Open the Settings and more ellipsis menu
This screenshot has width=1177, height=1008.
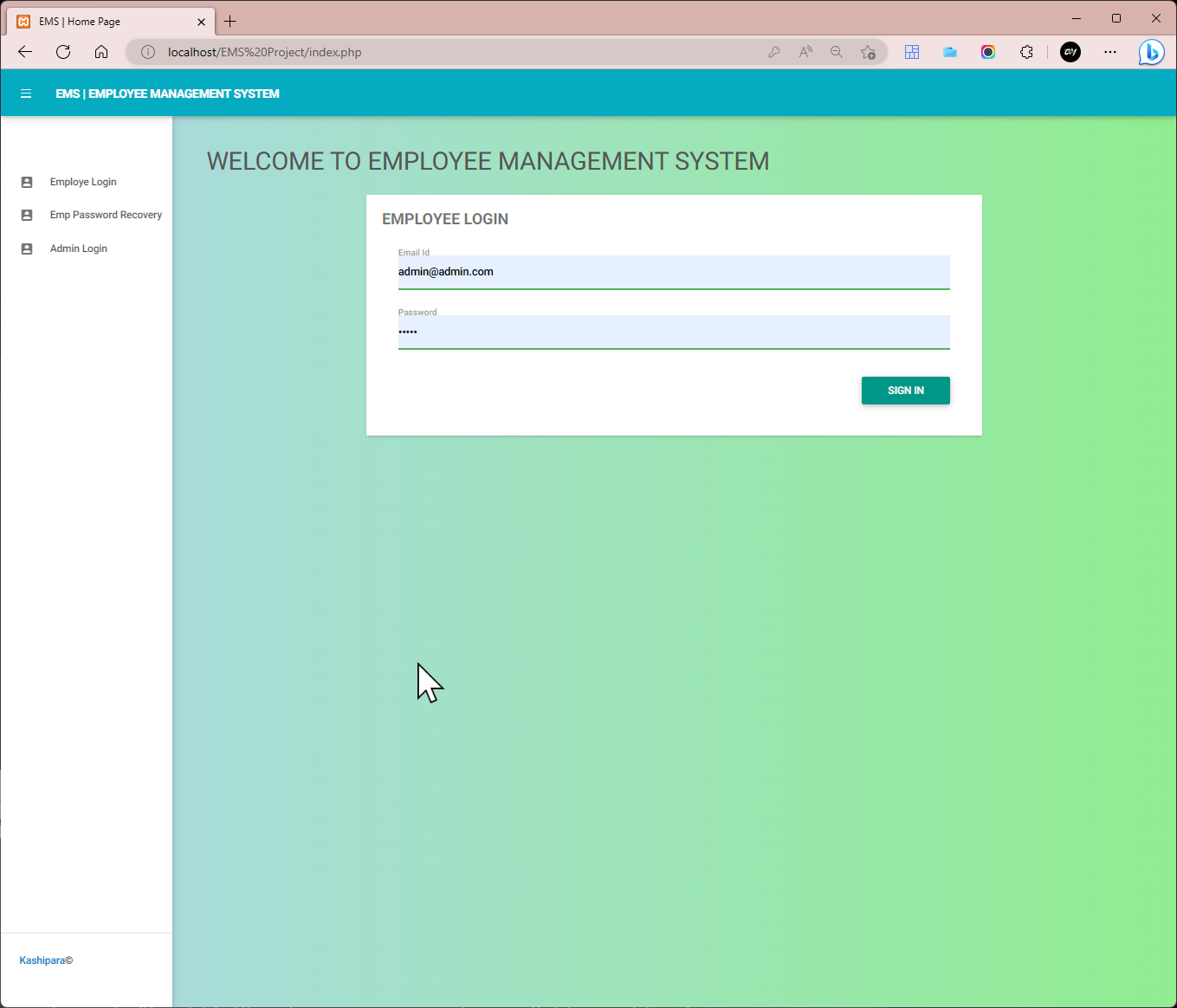point(1110,52)
